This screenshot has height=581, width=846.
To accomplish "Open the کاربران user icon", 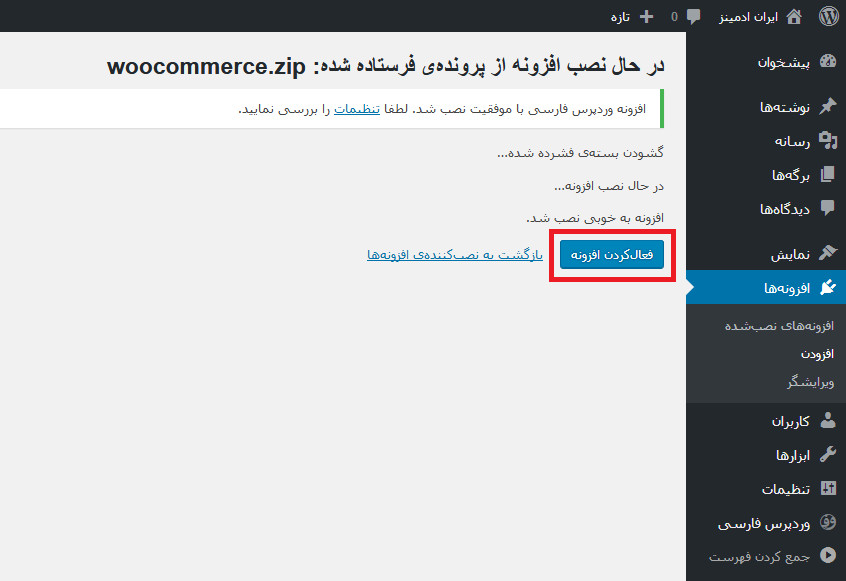I will click(828, 420).
